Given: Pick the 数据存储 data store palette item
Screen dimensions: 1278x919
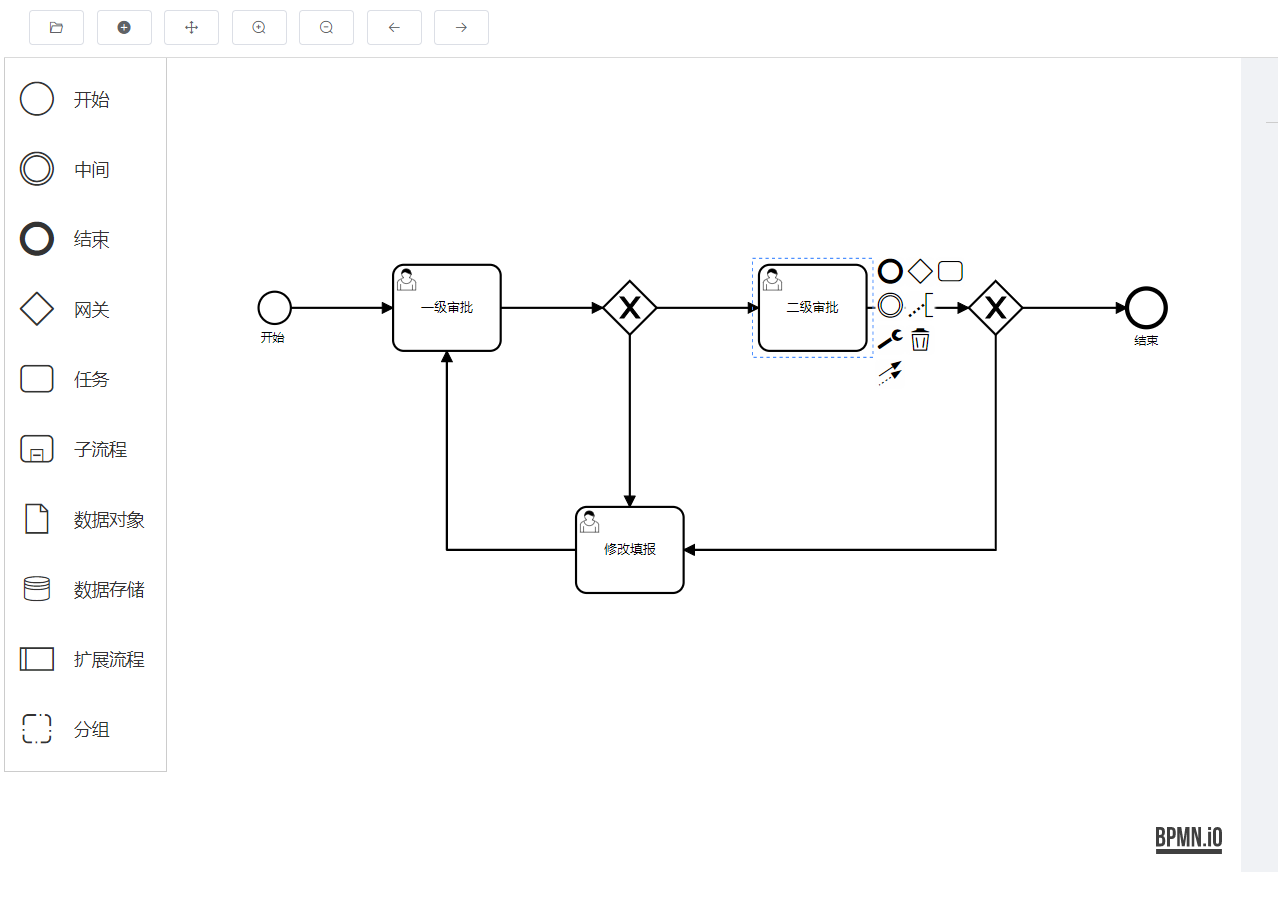Looking at the screenshot, I should point(37,590).
